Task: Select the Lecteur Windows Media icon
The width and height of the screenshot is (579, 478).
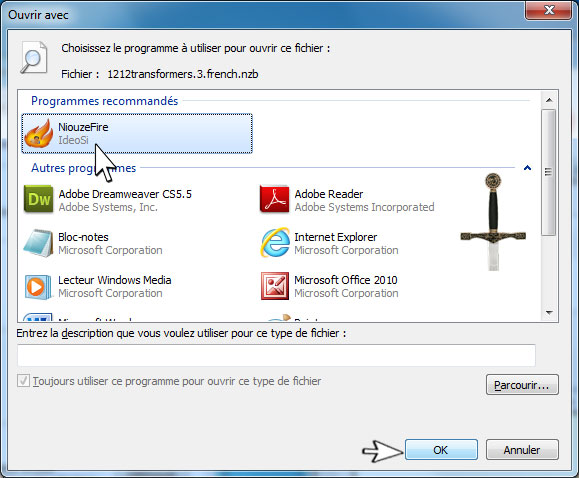Action: coord(38,286)
